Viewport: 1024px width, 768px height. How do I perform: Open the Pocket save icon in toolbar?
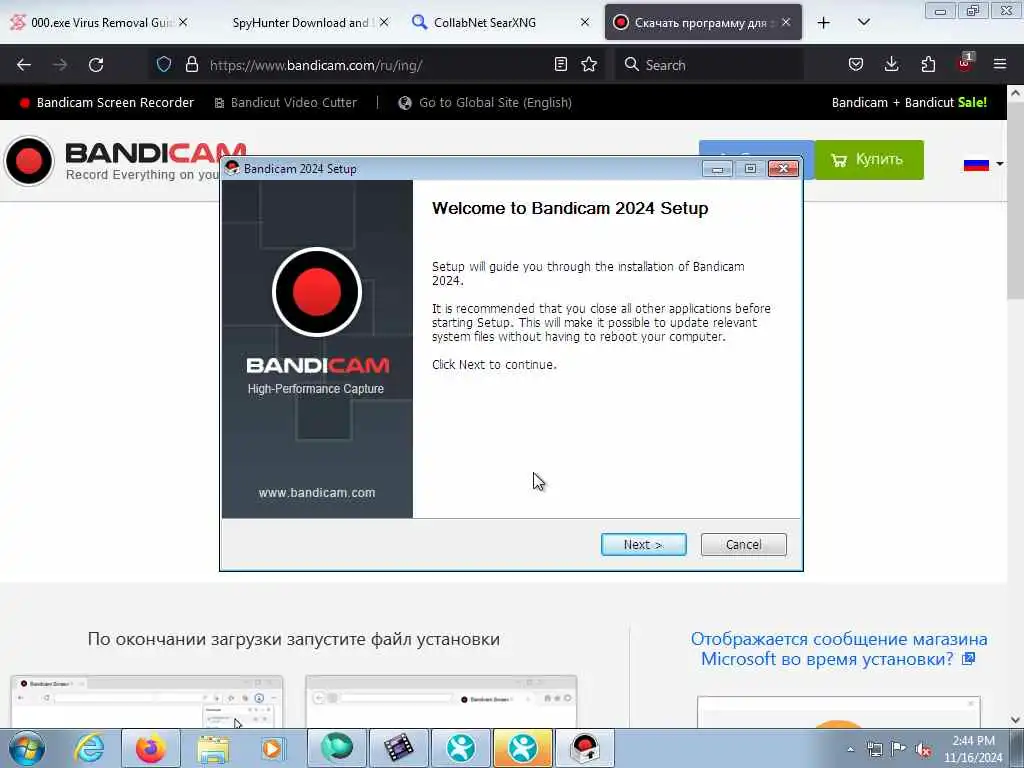[856, 65]
